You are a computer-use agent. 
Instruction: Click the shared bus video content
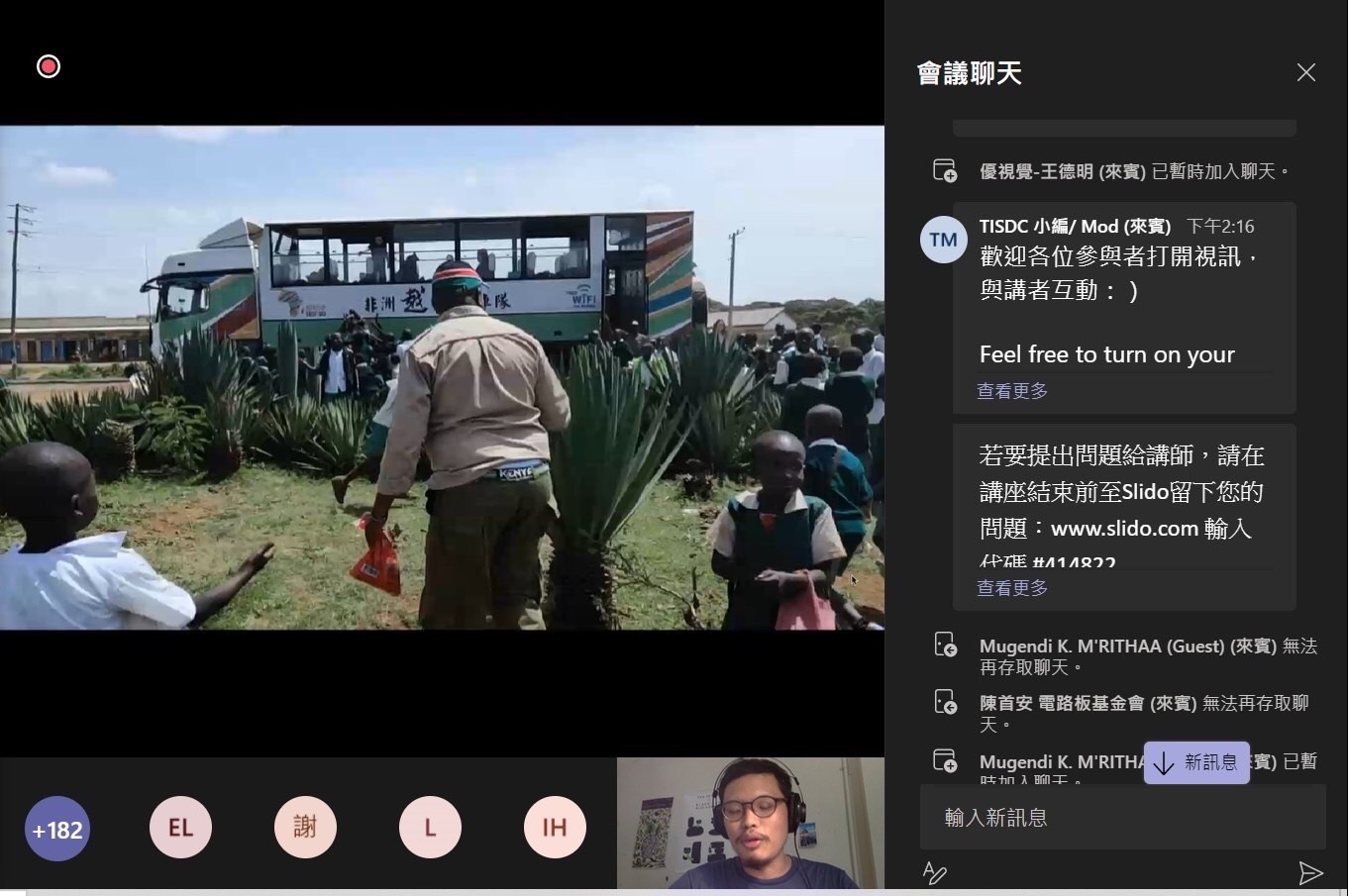(x=442, y=377)
